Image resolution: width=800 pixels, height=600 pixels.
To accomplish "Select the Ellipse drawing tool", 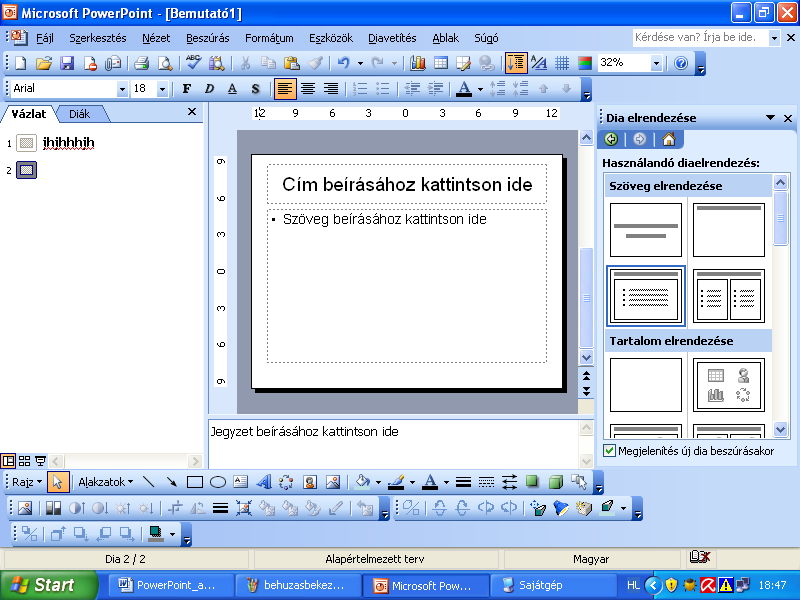I will 218,482.
